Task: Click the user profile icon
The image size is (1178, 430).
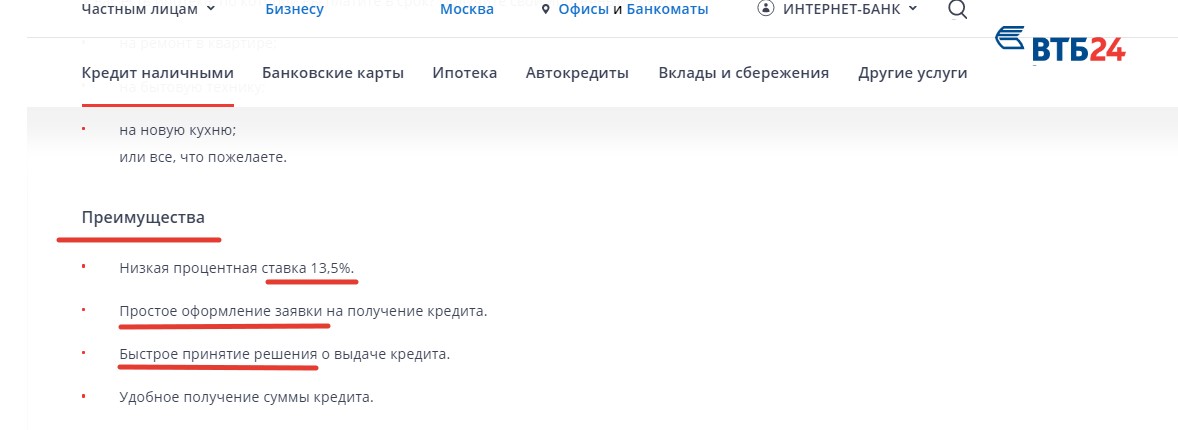Action: point(766,9)
